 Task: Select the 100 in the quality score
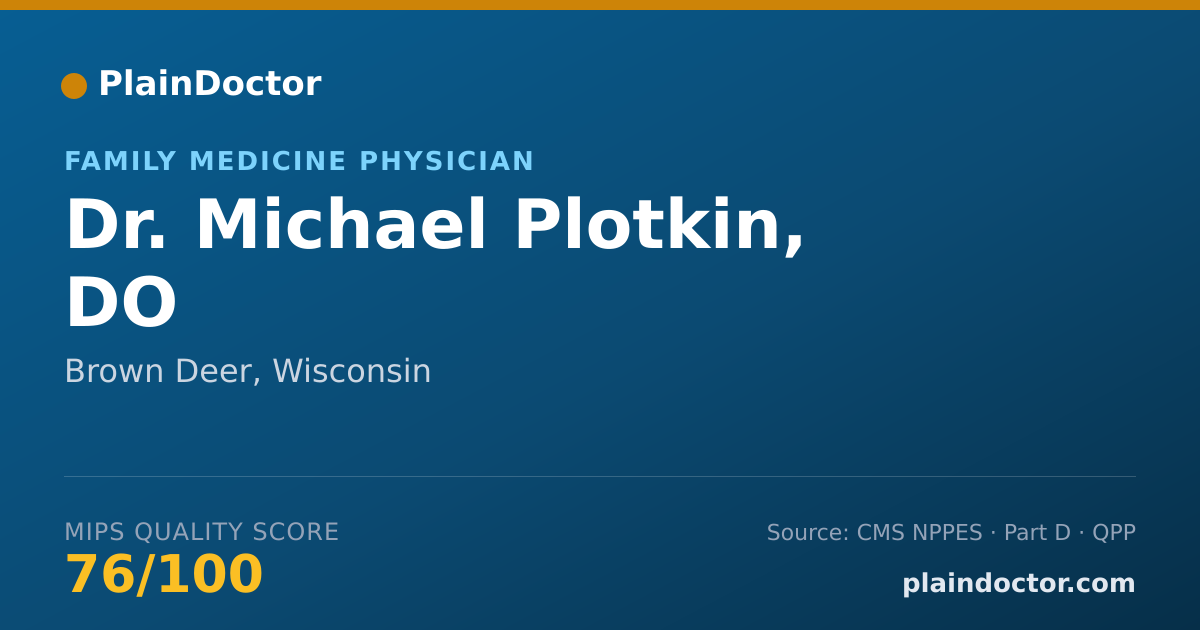[x=210, y=575]
